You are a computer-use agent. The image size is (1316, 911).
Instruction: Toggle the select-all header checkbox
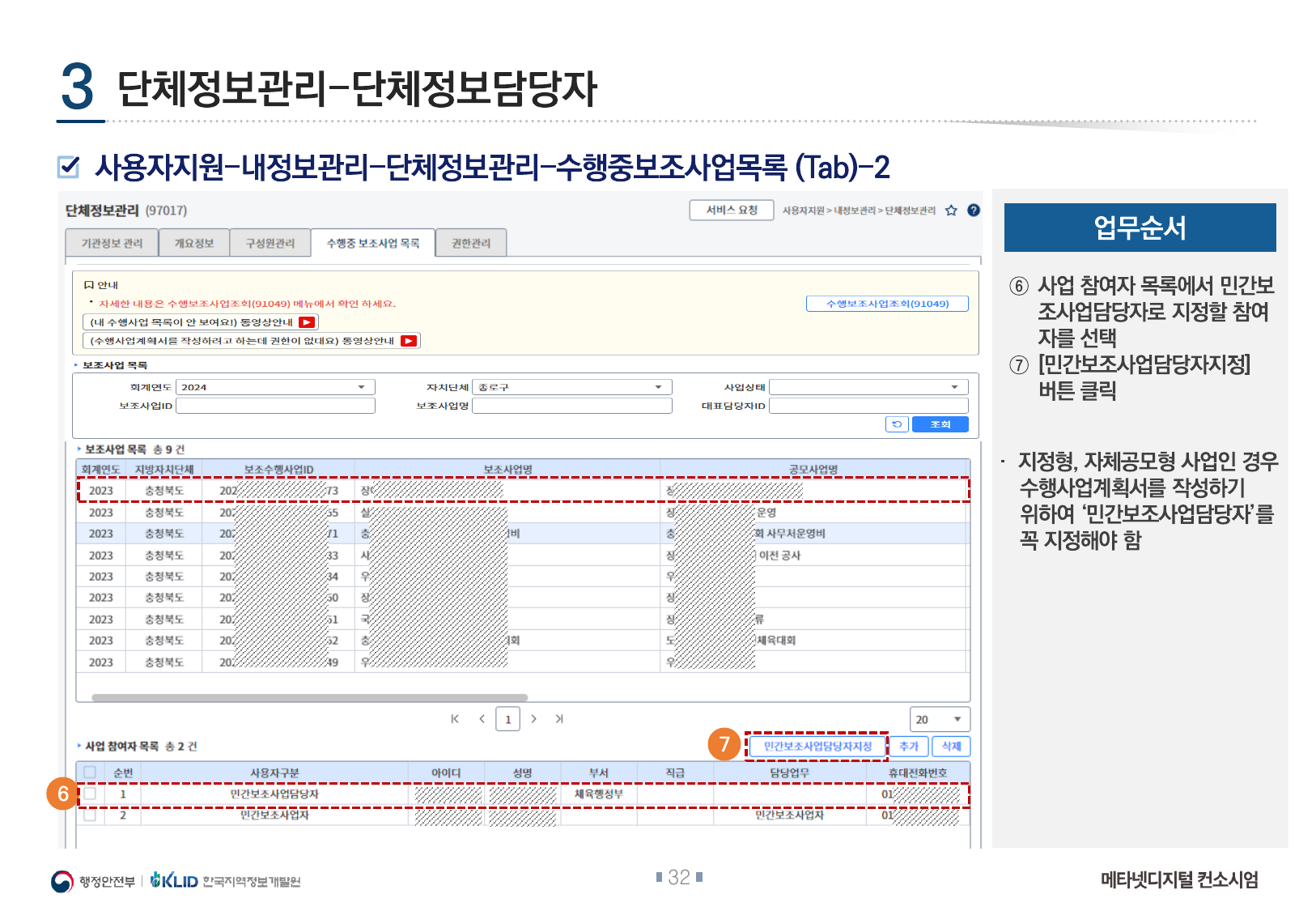90,773
